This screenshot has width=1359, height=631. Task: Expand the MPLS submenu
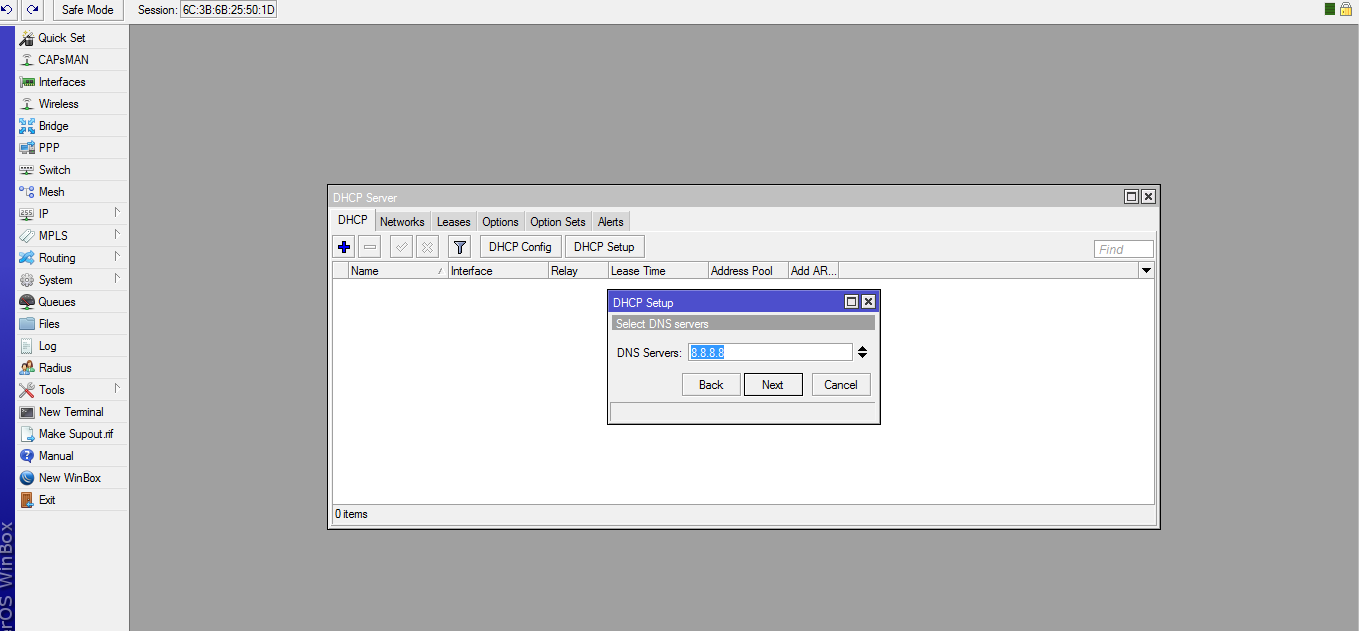pos(72,236)
